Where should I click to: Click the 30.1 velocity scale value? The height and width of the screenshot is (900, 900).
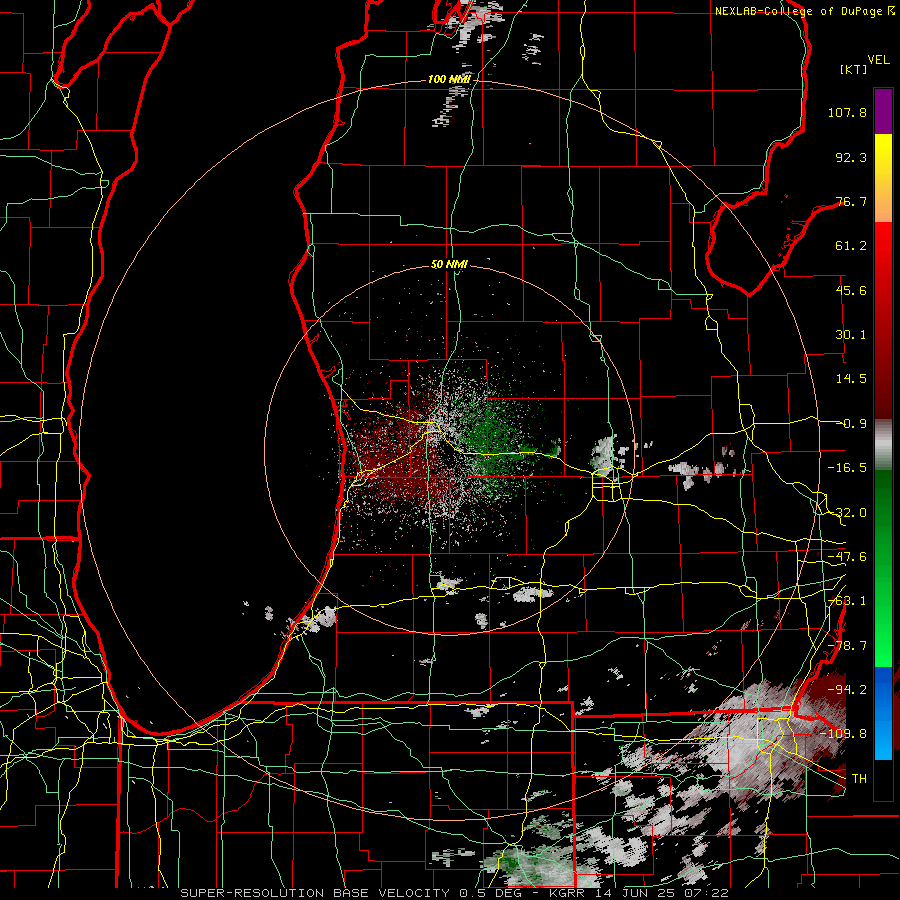coord(851,335)
